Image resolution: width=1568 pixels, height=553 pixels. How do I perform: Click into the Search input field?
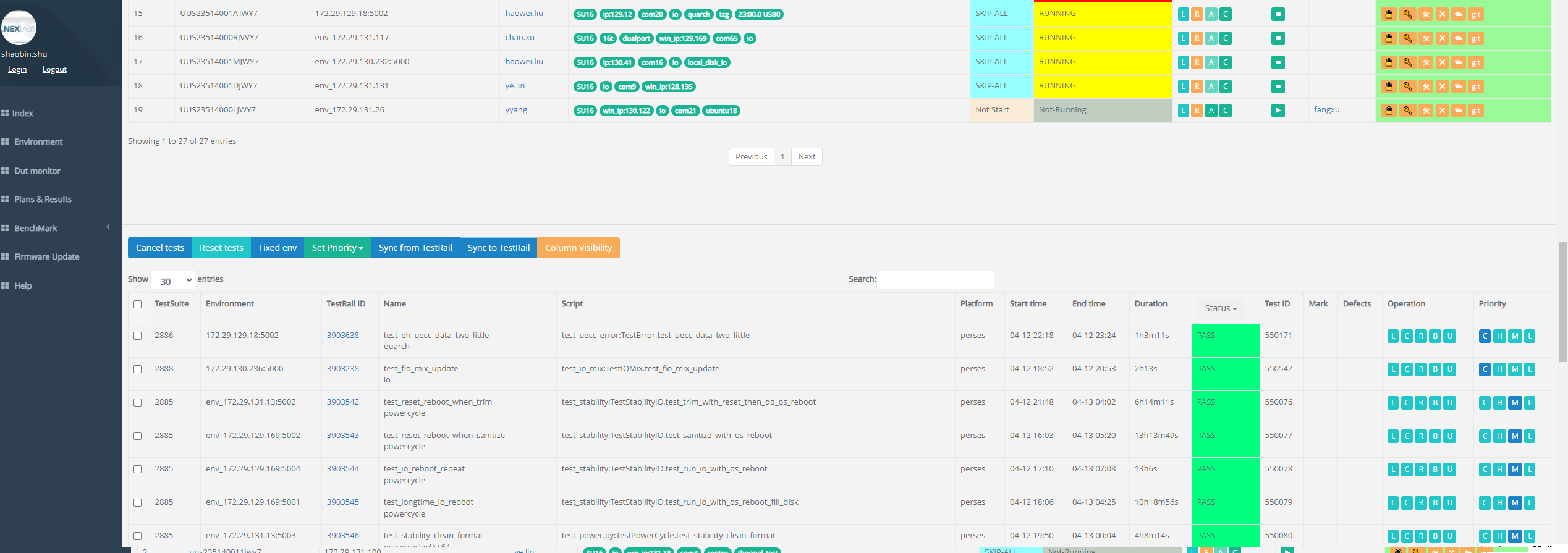[x=935, y=280]
